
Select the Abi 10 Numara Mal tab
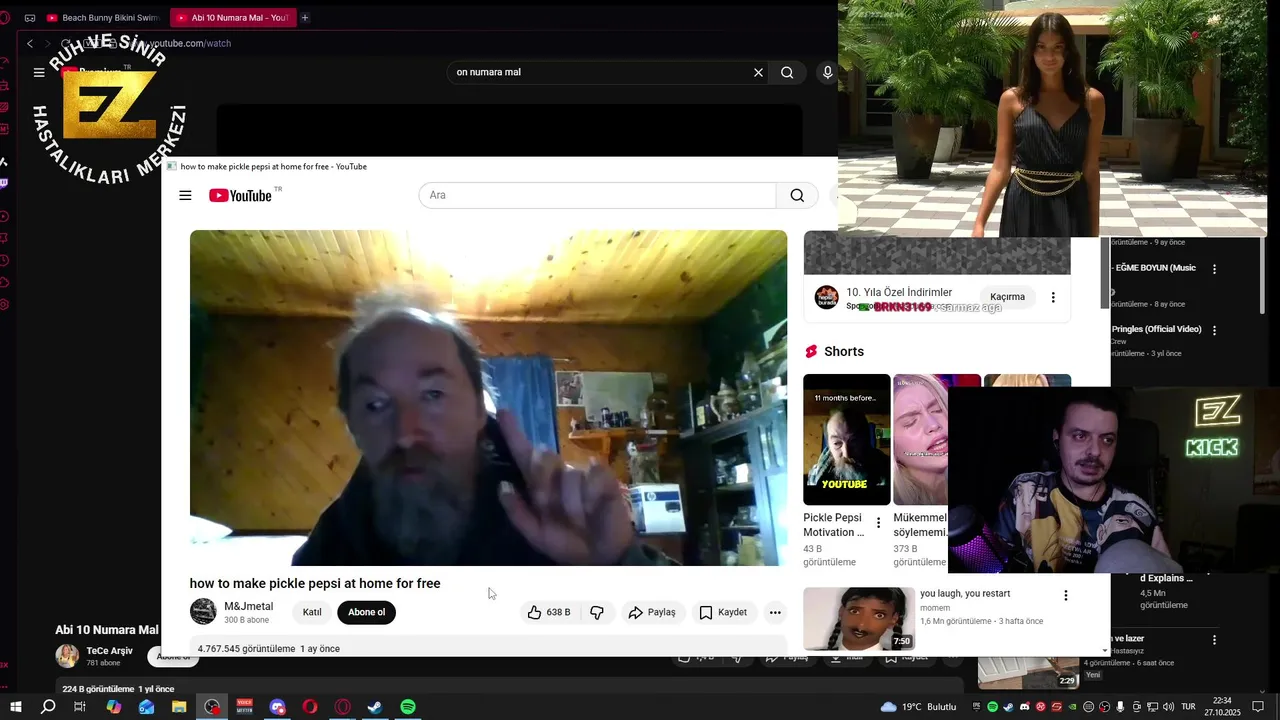click(x=232, y=17)
